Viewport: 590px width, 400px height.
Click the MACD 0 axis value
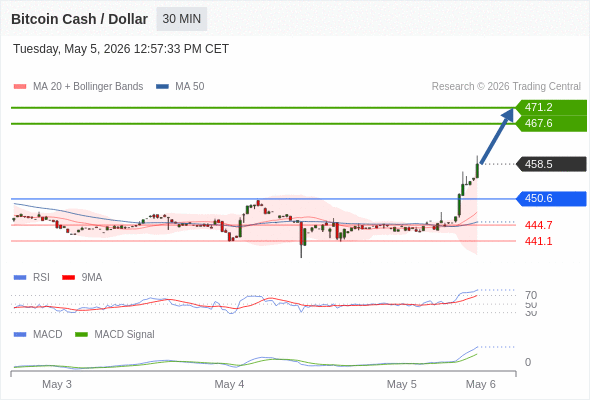528,362
